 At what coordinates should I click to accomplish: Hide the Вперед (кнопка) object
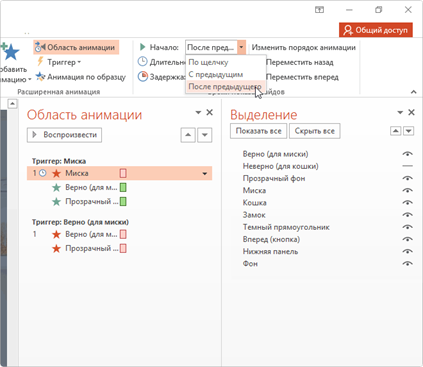[407, 239]
